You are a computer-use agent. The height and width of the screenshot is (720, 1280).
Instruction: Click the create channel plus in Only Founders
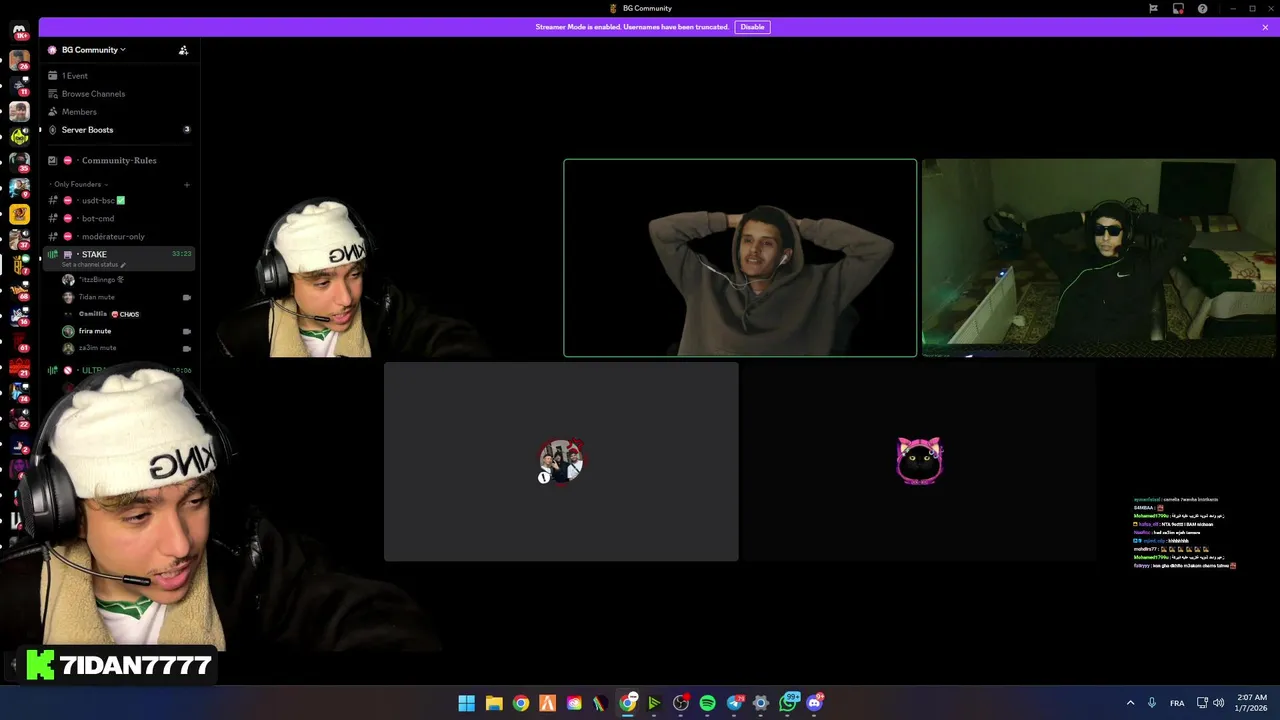[187, 184]
